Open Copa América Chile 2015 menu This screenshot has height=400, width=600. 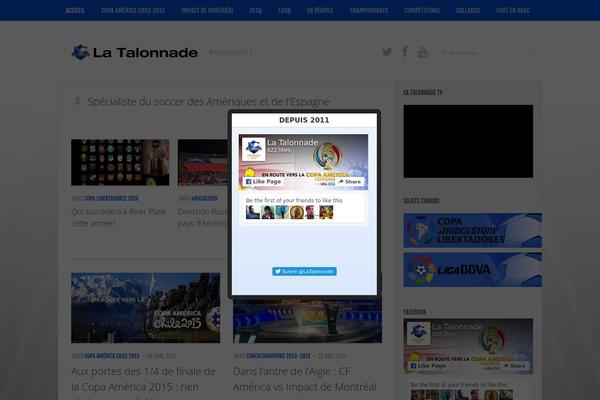click(x=133, y=11)
